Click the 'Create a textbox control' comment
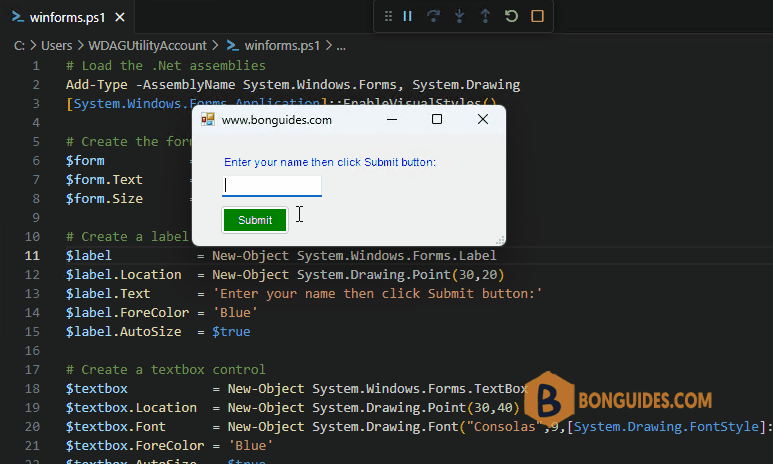773x464 pixels. point(166,369)
